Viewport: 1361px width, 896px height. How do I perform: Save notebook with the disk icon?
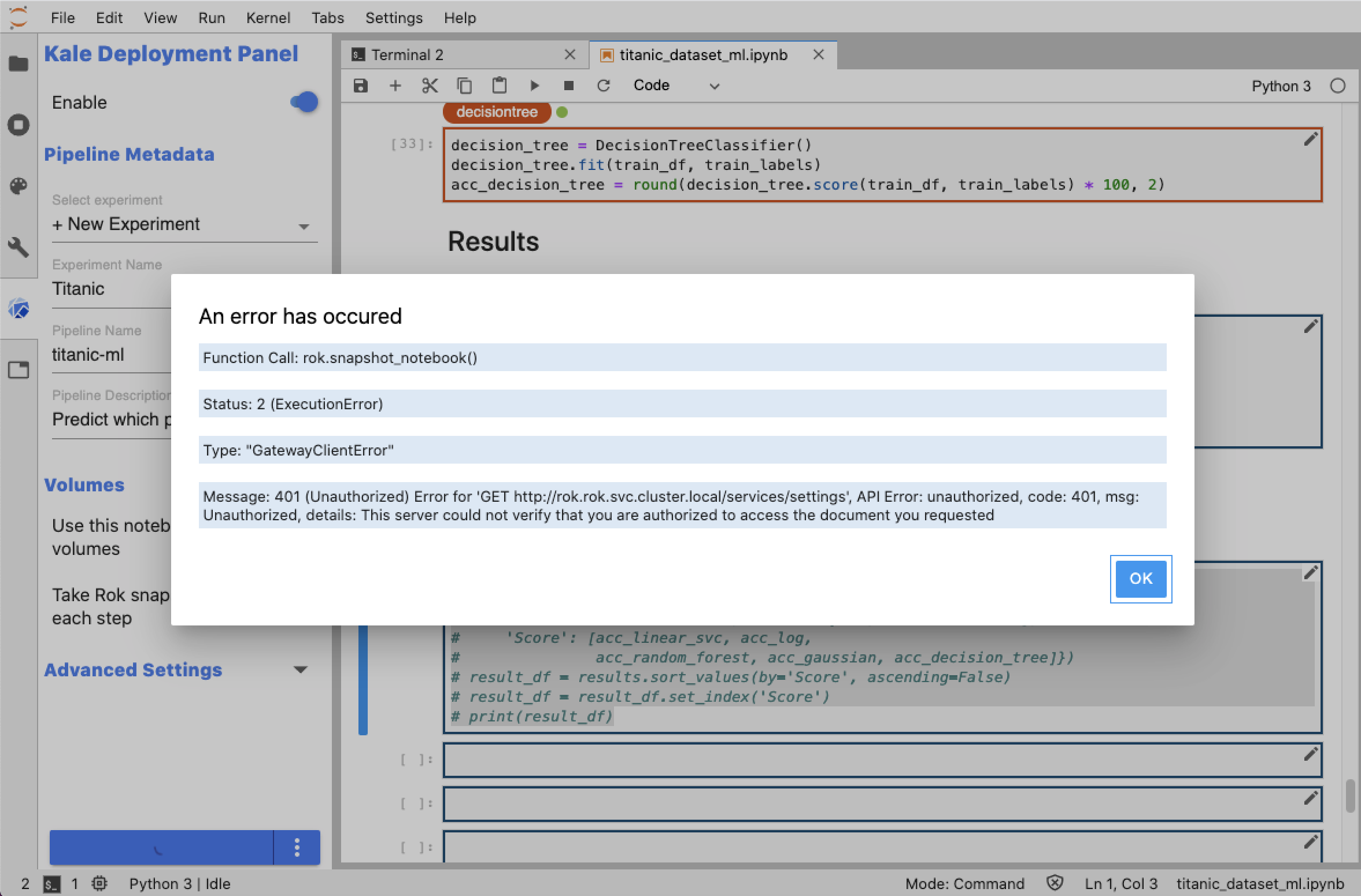tap(361, 86)
